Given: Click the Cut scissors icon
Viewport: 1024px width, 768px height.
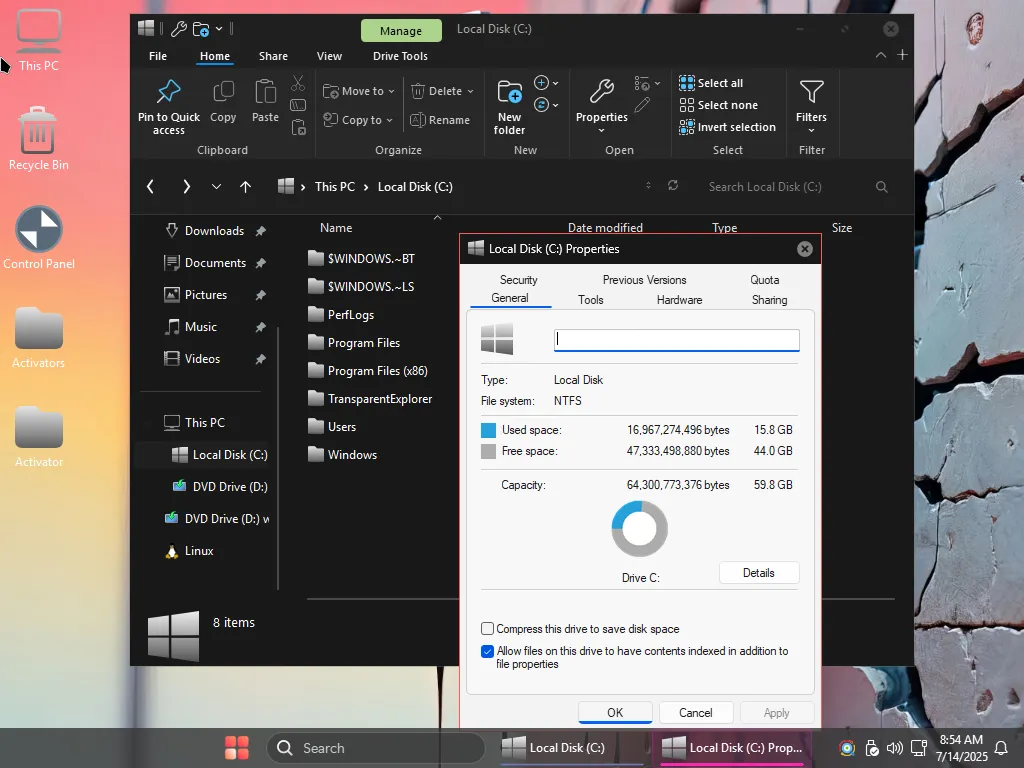Looking at the screenshot, I should pyautogui.click(x=298, y=83).
